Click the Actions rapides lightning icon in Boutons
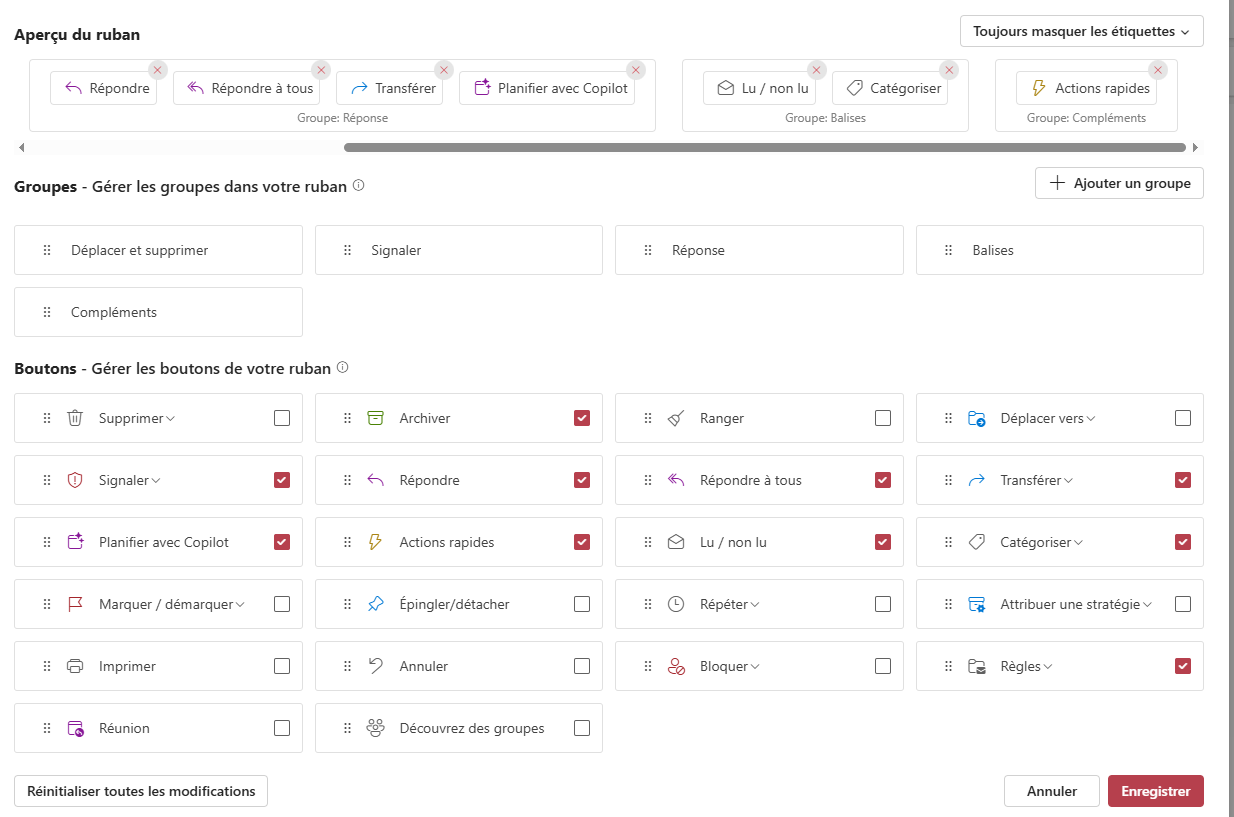Viewport: 1234px width, 817px height. (x=376, y=542)
